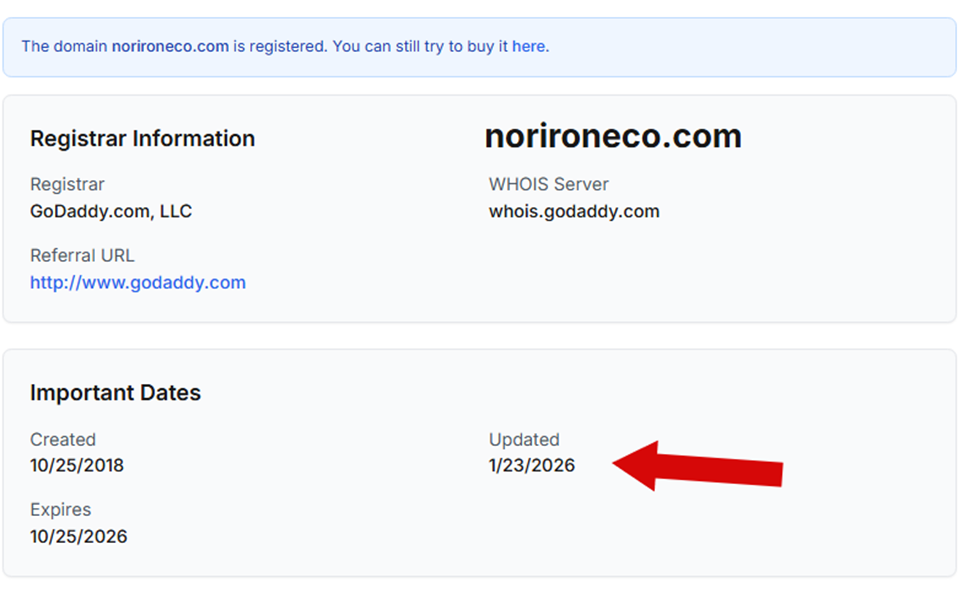Click the WHOIS Server field label
Screen dimensions: 974x593
[548, 184]
